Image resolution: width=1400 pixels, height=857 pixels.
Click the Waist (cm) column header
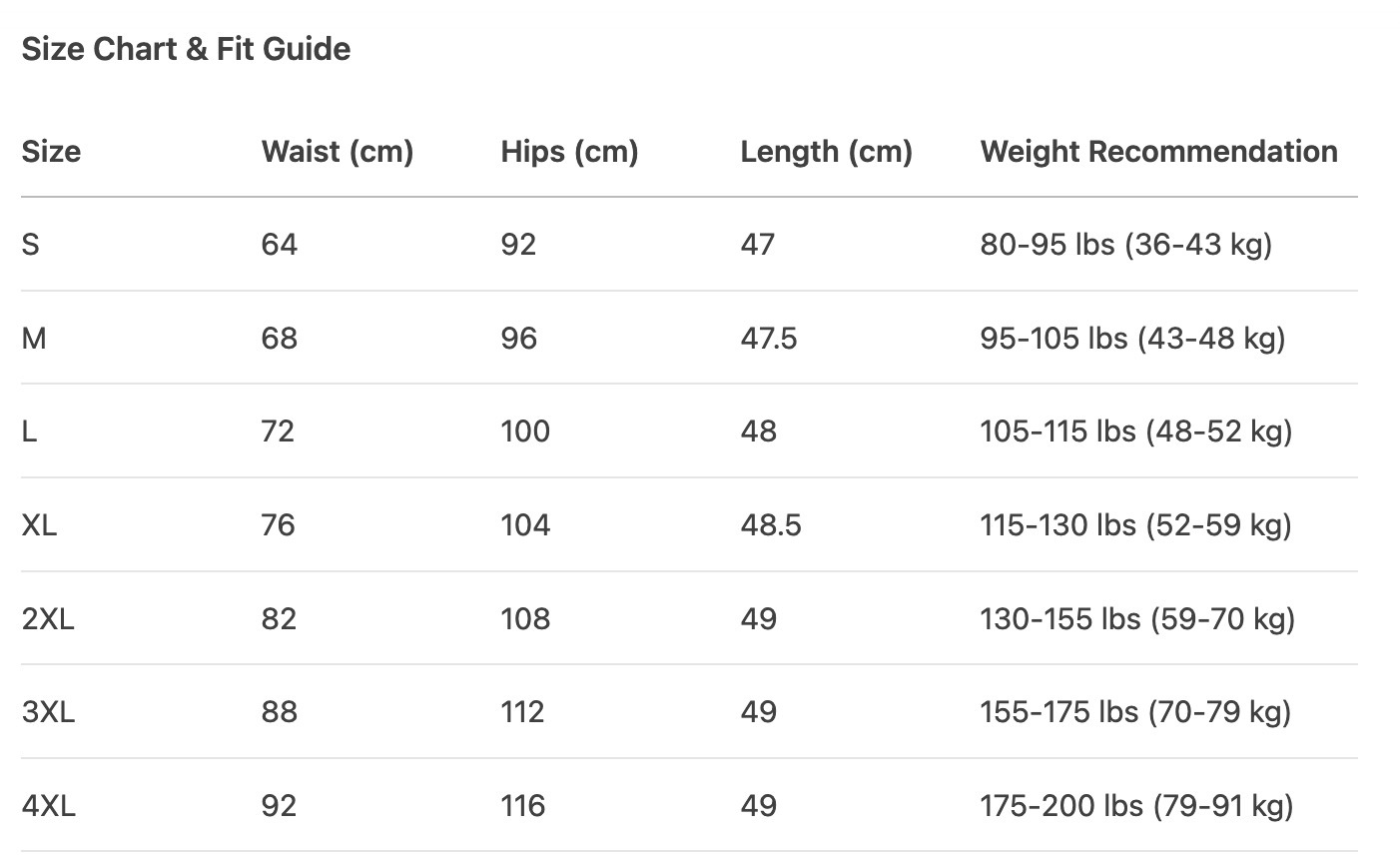click(337, 152)
